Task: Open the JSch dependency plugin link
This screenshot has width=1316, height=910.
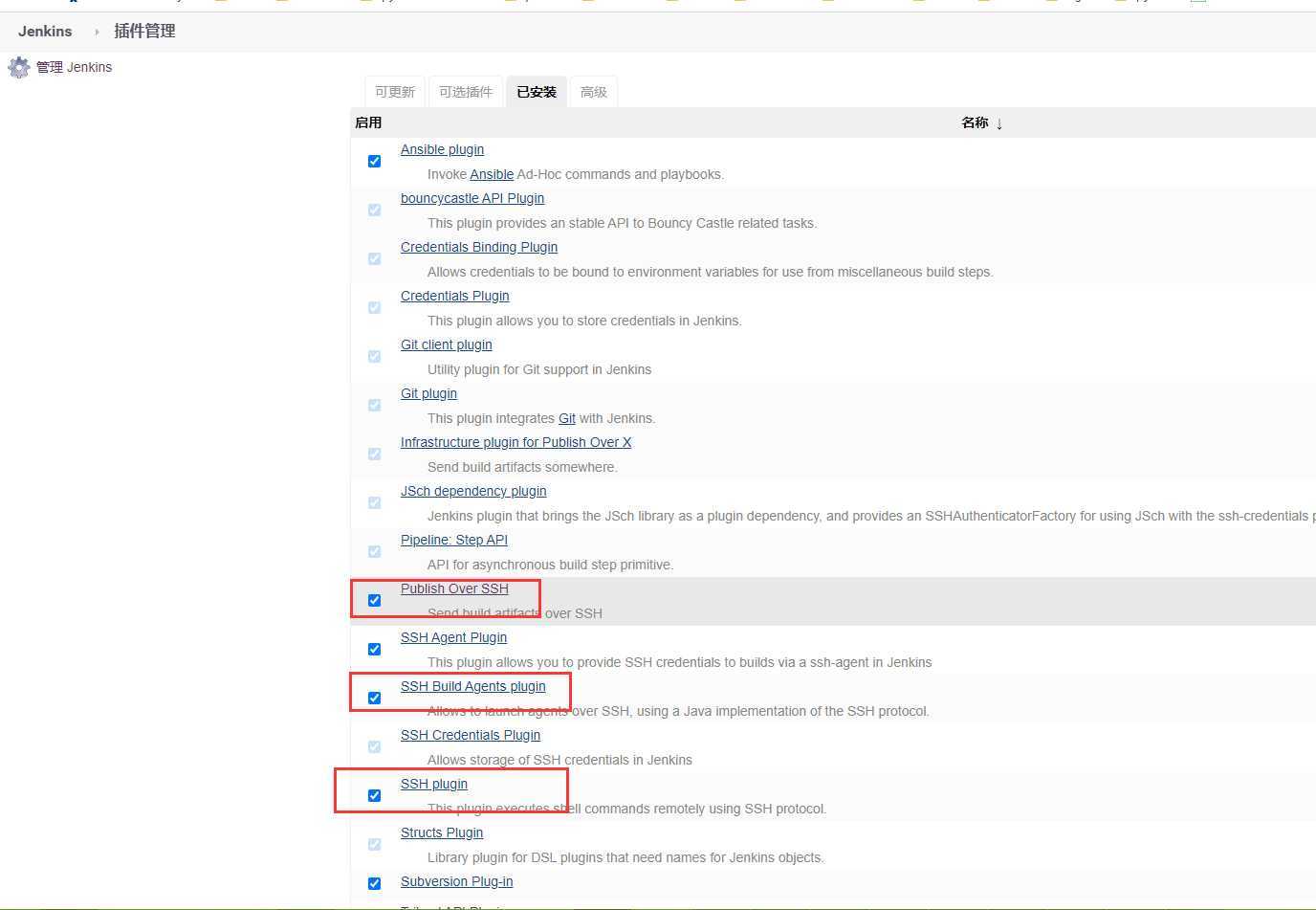Action: tap(473, 491)
